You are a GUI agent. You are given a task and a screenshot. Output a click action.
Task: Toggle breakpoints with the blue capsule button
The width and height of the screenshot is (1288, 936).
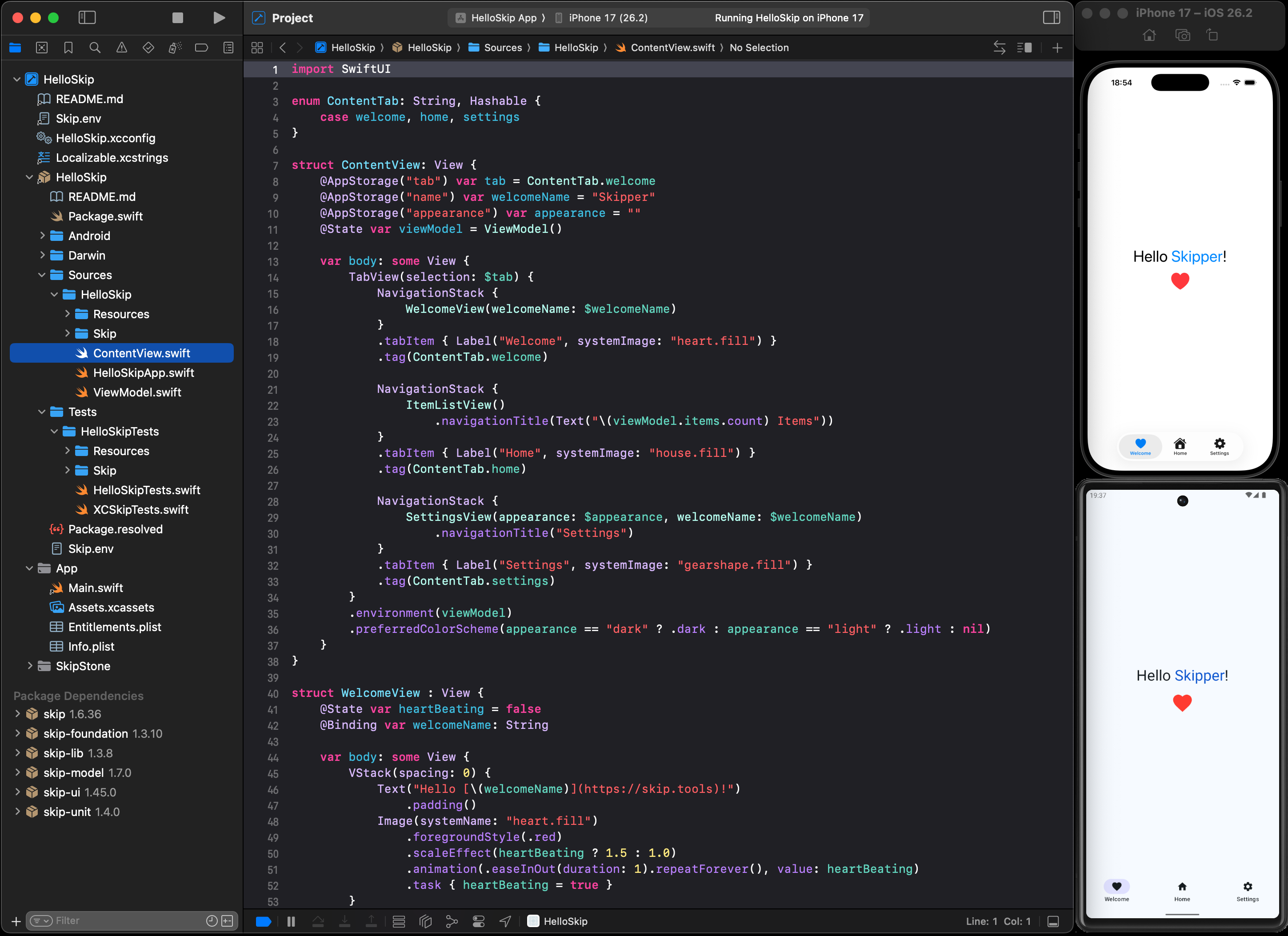264,921
